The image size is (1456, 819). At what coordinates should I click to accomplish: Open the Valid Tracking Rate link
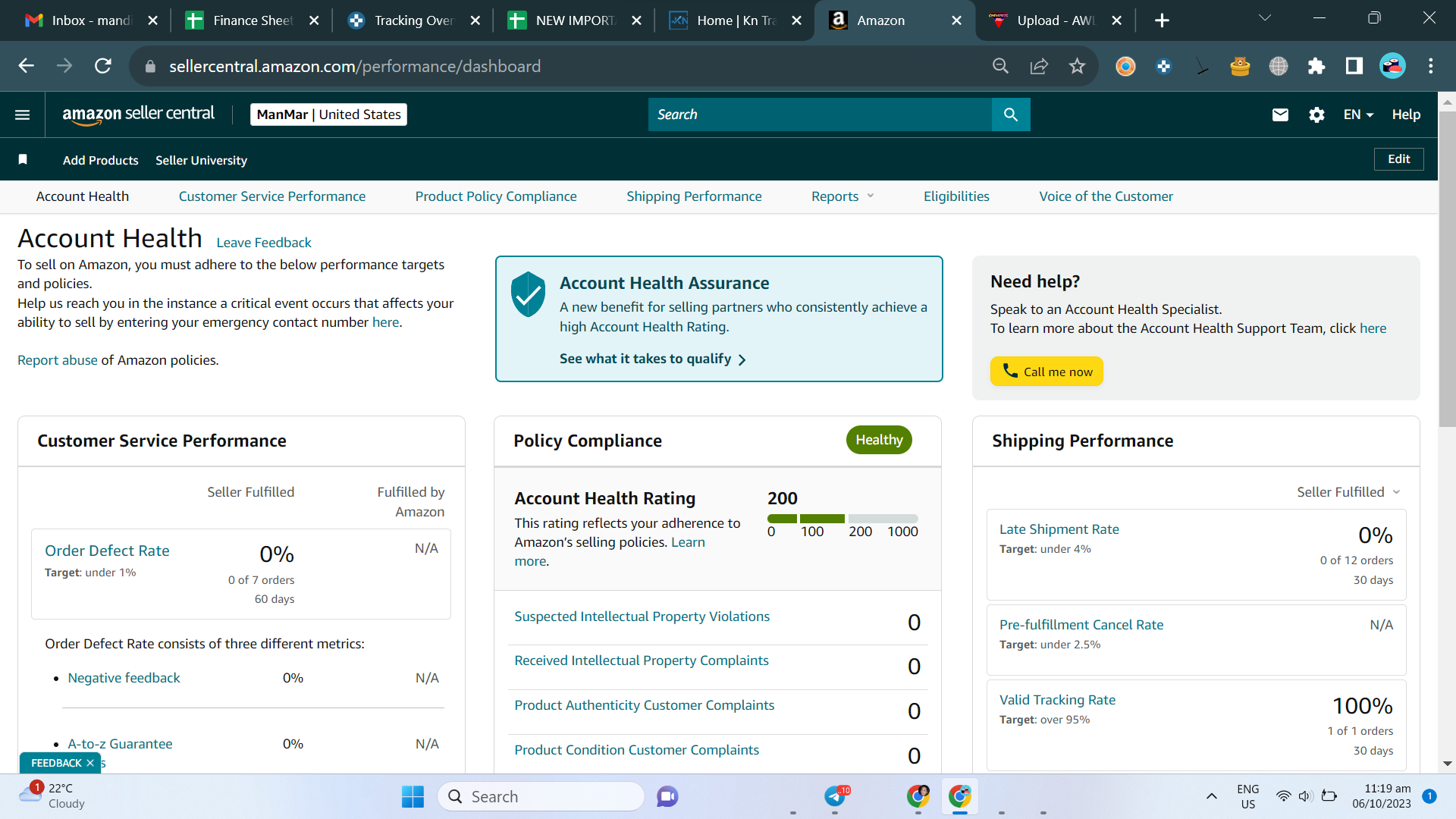point(1057,700)
